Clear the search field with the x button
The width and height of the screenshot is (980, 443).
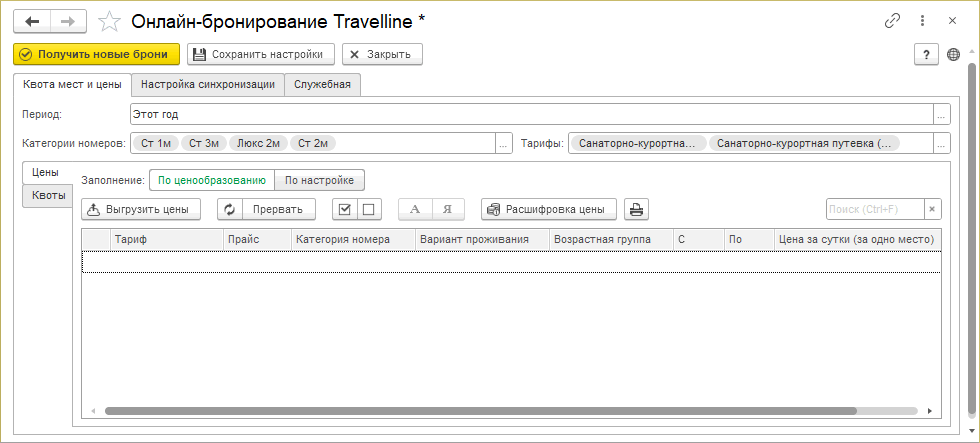click(x=932, y=209)
